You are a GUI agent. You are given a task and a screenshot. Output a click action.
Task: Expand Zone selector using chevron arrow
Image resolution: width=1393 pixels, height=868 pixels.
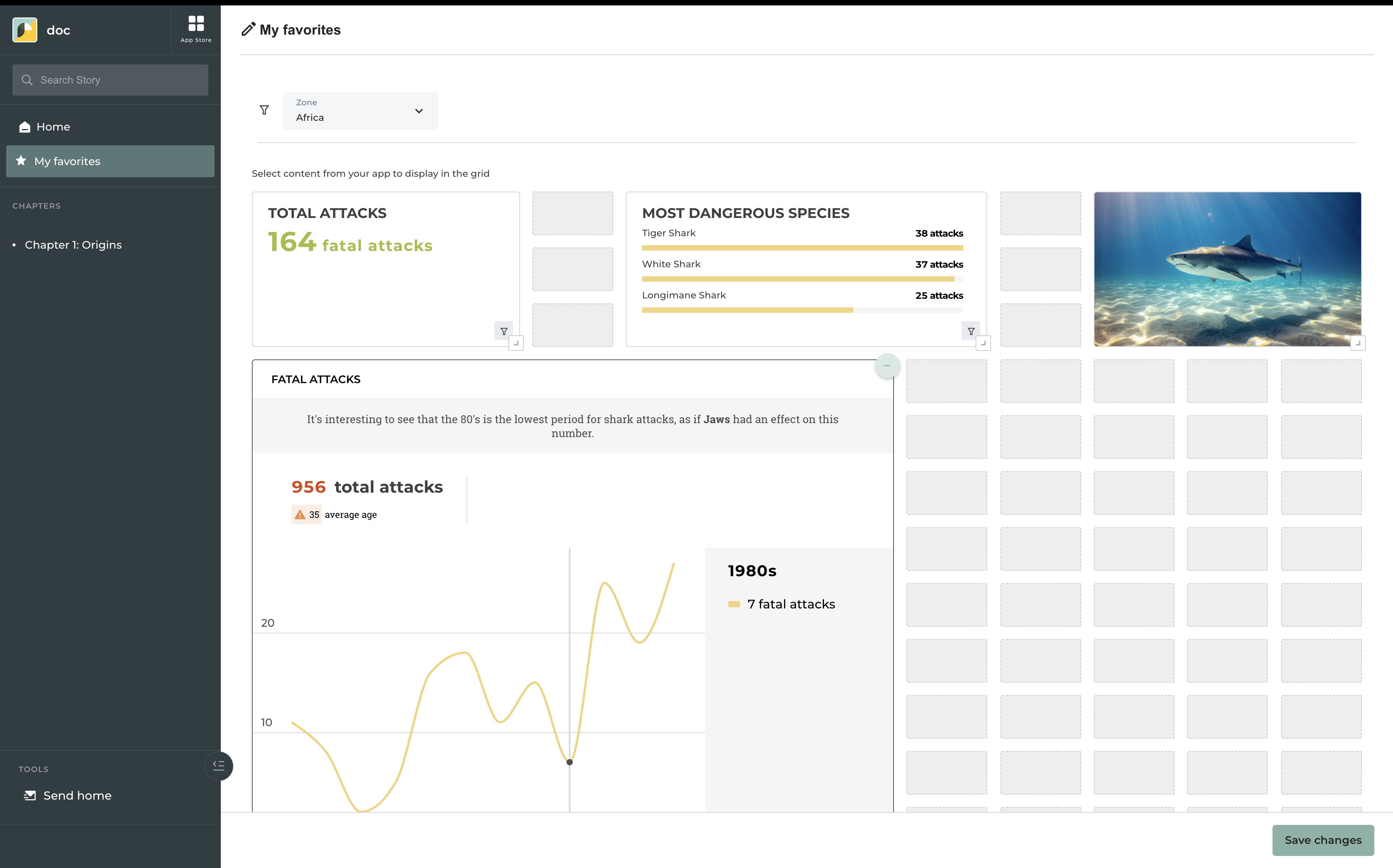[419, 111]
